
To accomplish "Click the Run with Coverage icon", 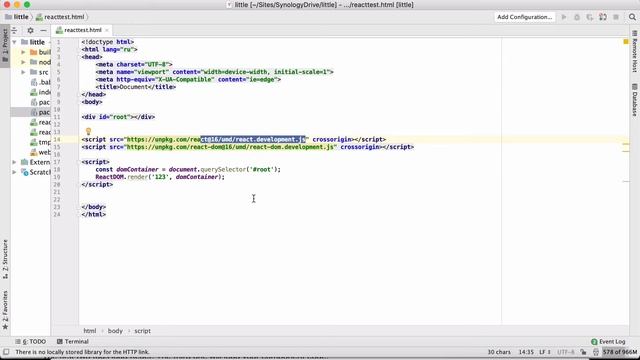I will [x=590, y=17].
